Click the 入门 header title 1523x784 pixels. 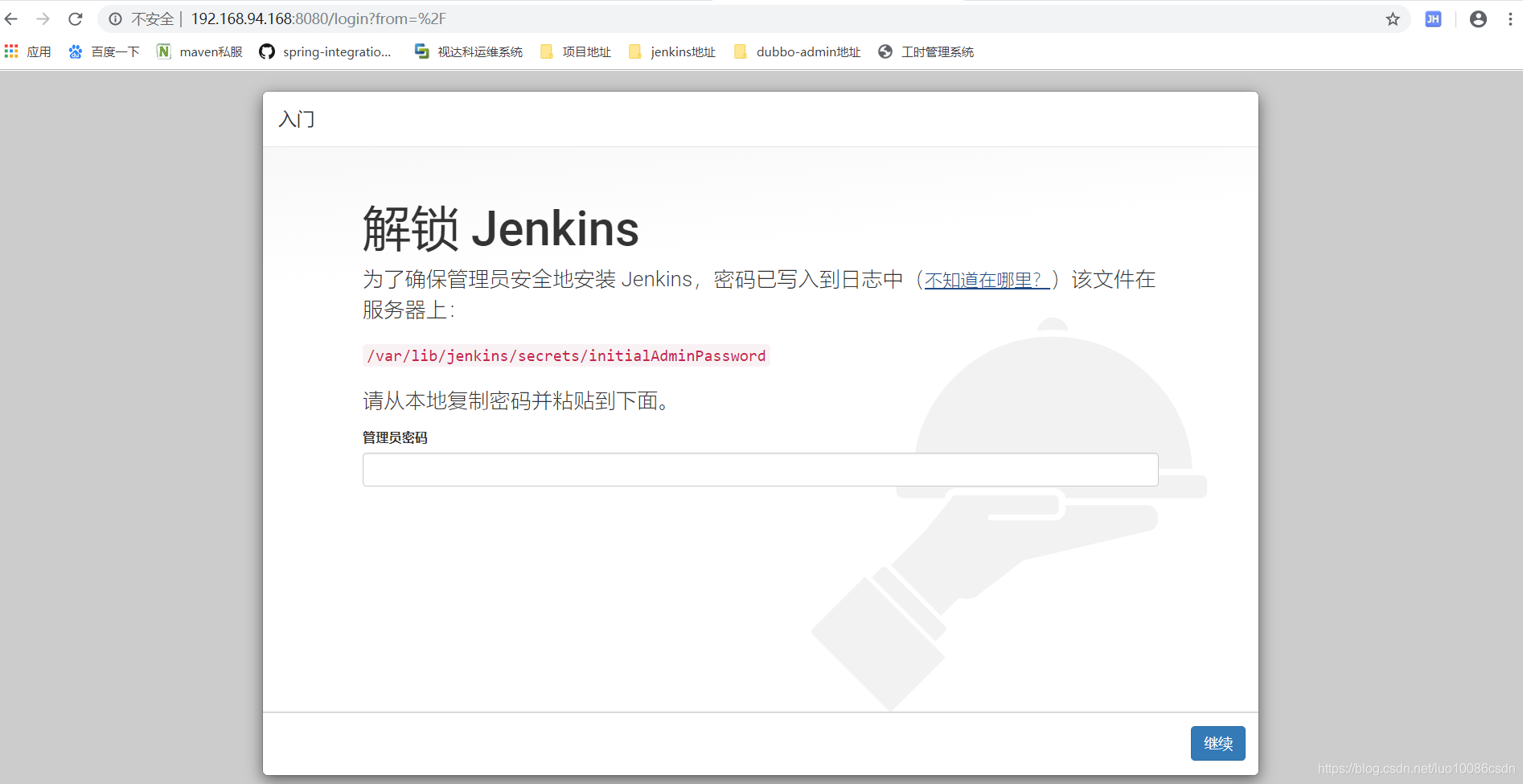pos(297,119)
